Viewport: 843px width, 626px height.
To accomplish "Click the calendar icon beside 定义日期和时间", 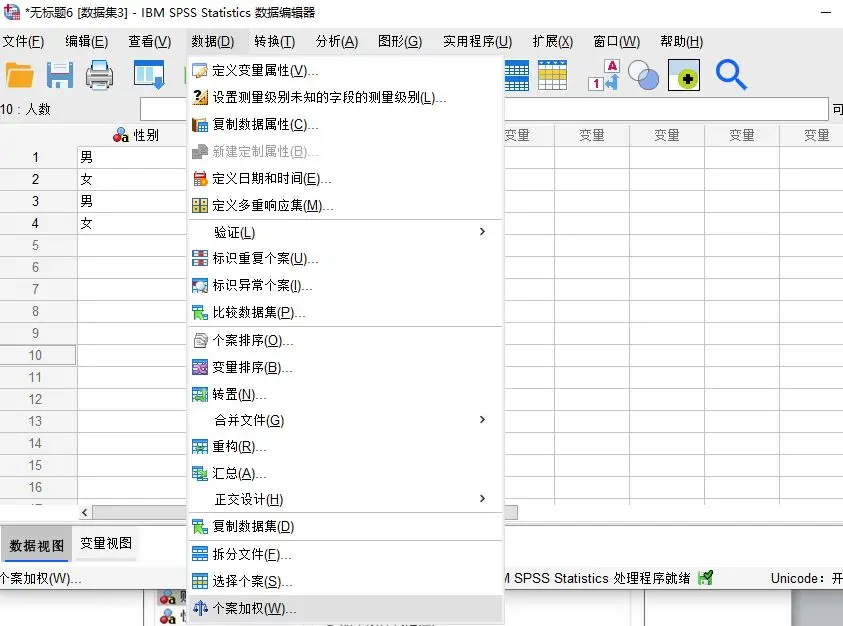I will coord(200,179).
